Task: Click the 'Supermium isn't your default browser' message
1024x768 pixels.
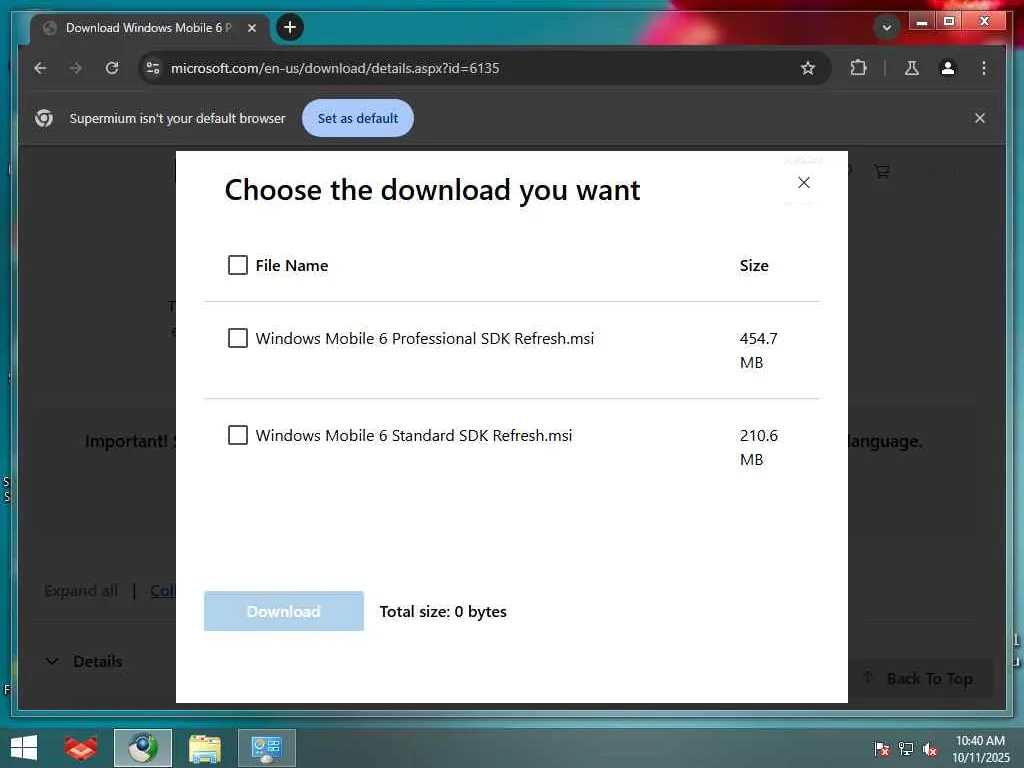Action: pyautogui.click(x=178, y=118)
